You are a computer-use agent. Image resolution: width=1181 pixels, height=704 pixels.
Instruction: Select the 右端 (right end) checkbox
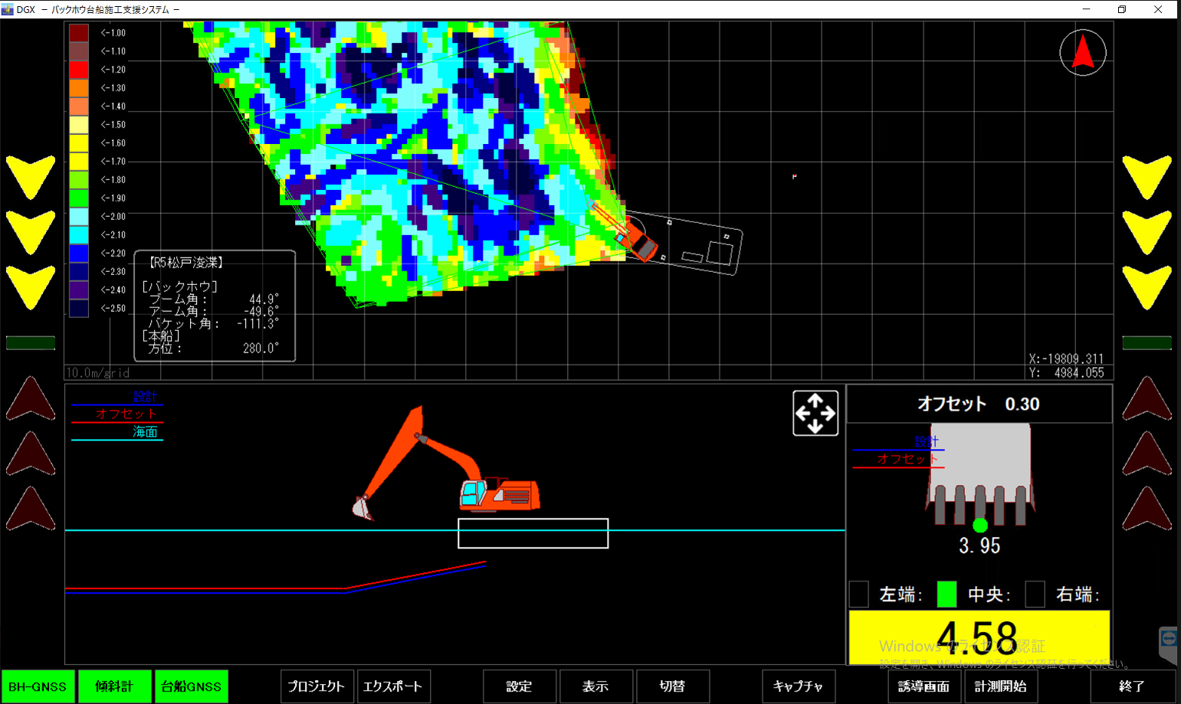pyautogui.click(x=1035, y=594)
